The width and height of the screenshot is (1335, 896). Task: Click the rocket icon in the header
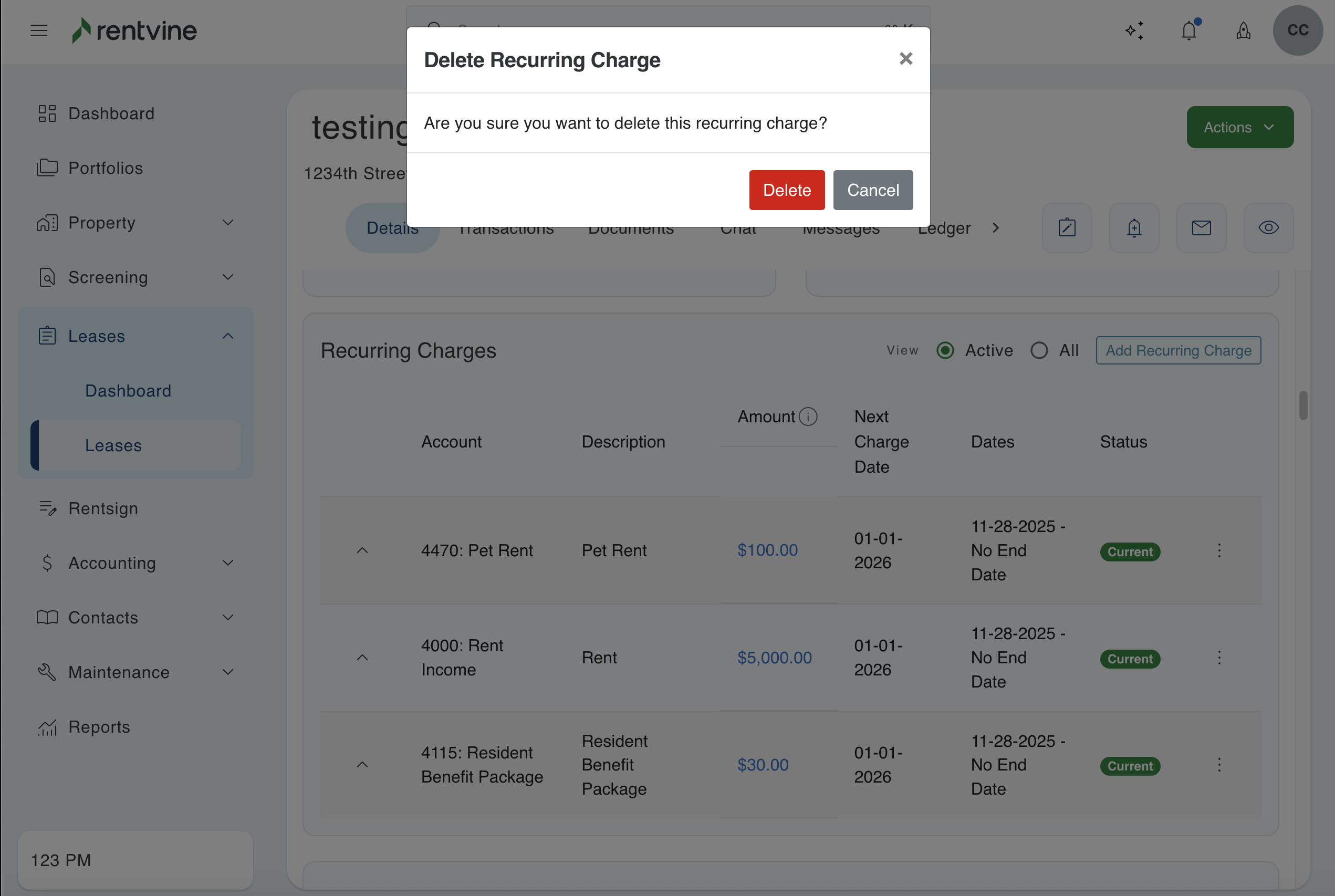tap(1243, 30)
